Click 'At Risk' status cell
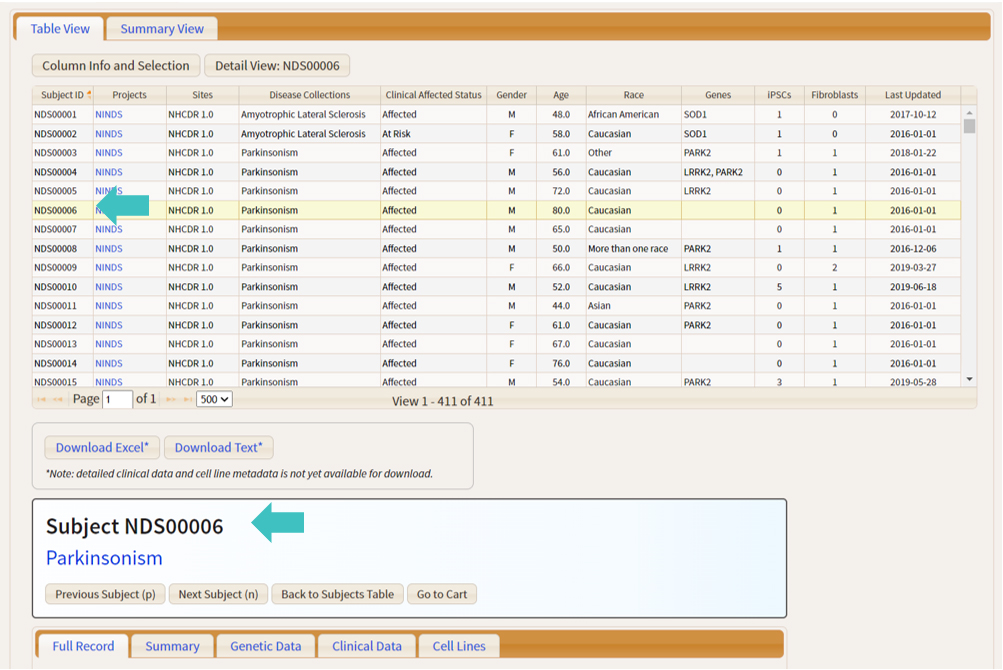This screenshot has height=670, width=1003. [x=433, y=134]
